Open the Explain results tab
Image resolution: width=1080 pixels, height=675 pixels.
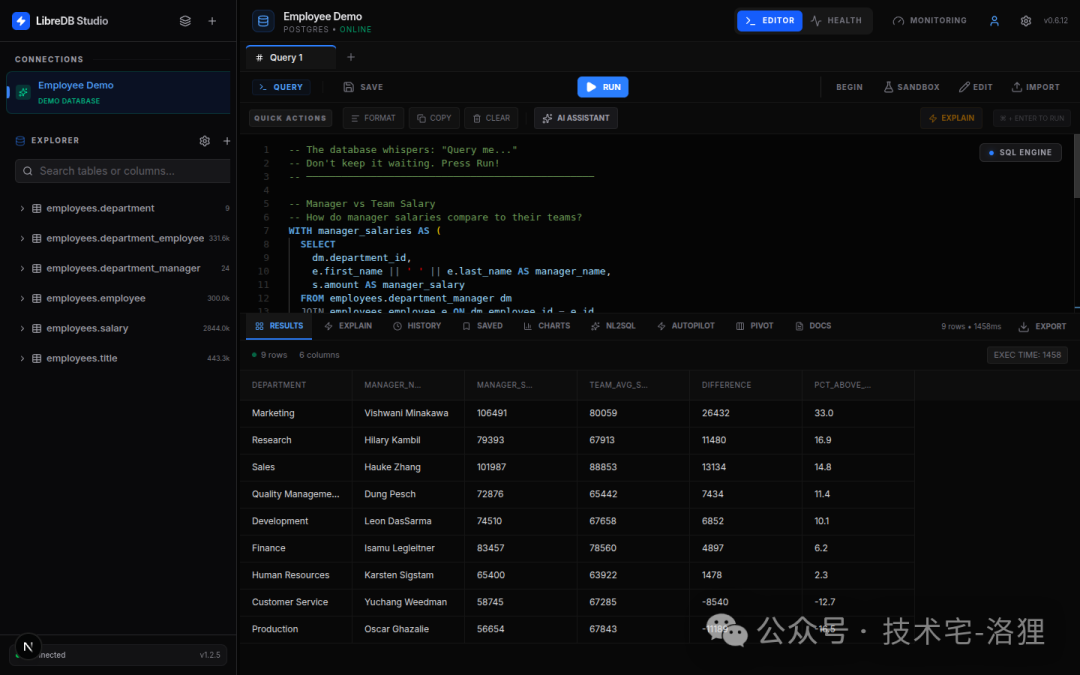coord(348,326)
